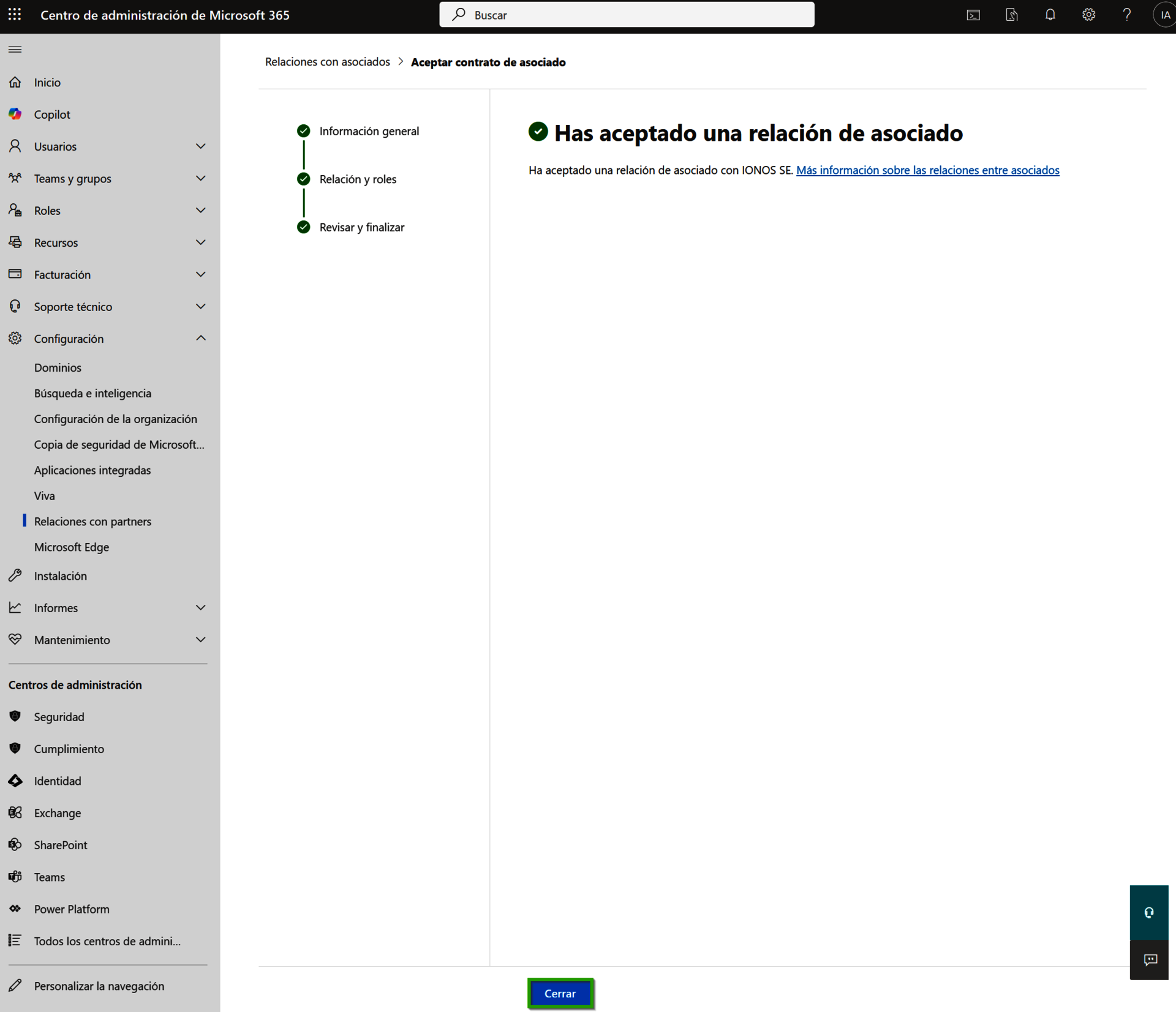This screenshot has height=1012, width=1176.
Task: Open the feedback chat icon button
Action: [x=1150, y=959]
